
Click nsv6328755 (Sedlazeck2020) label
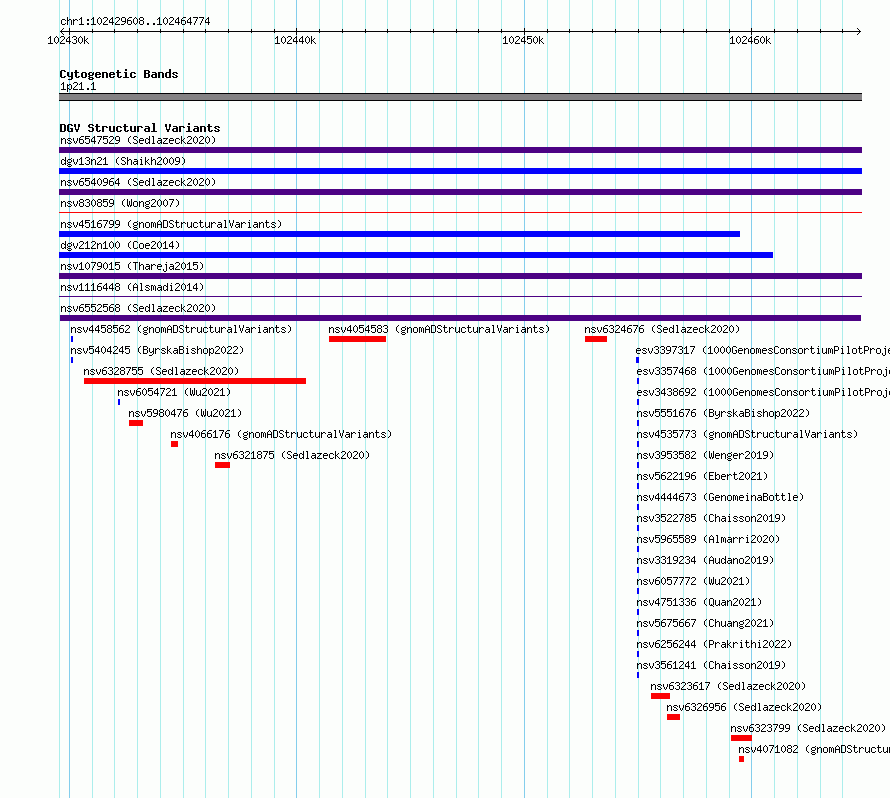161,371
